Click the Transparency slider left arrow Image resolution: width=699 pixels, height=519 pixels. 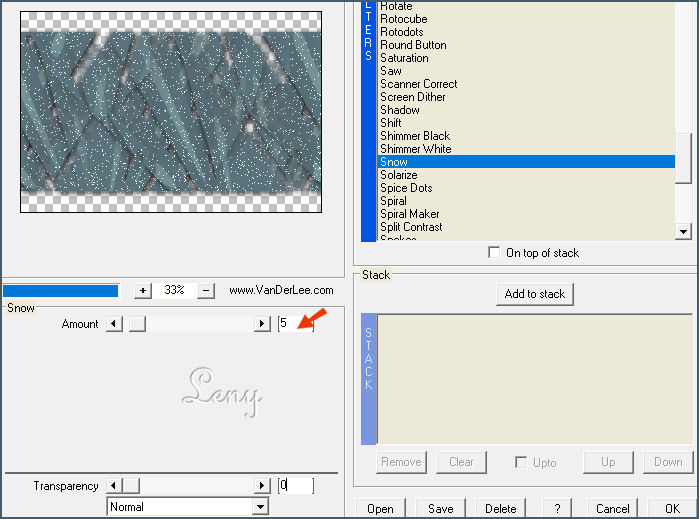(x=114, y=486)
